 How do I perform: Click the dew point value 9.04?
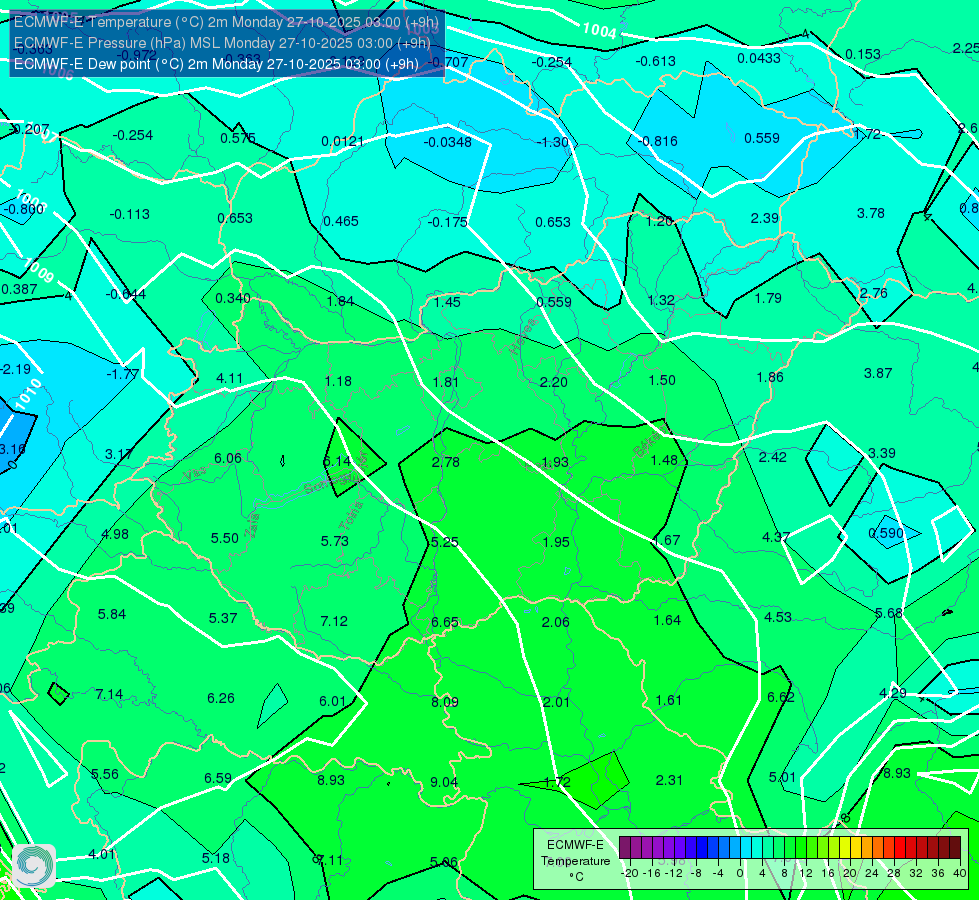point(444,782)
